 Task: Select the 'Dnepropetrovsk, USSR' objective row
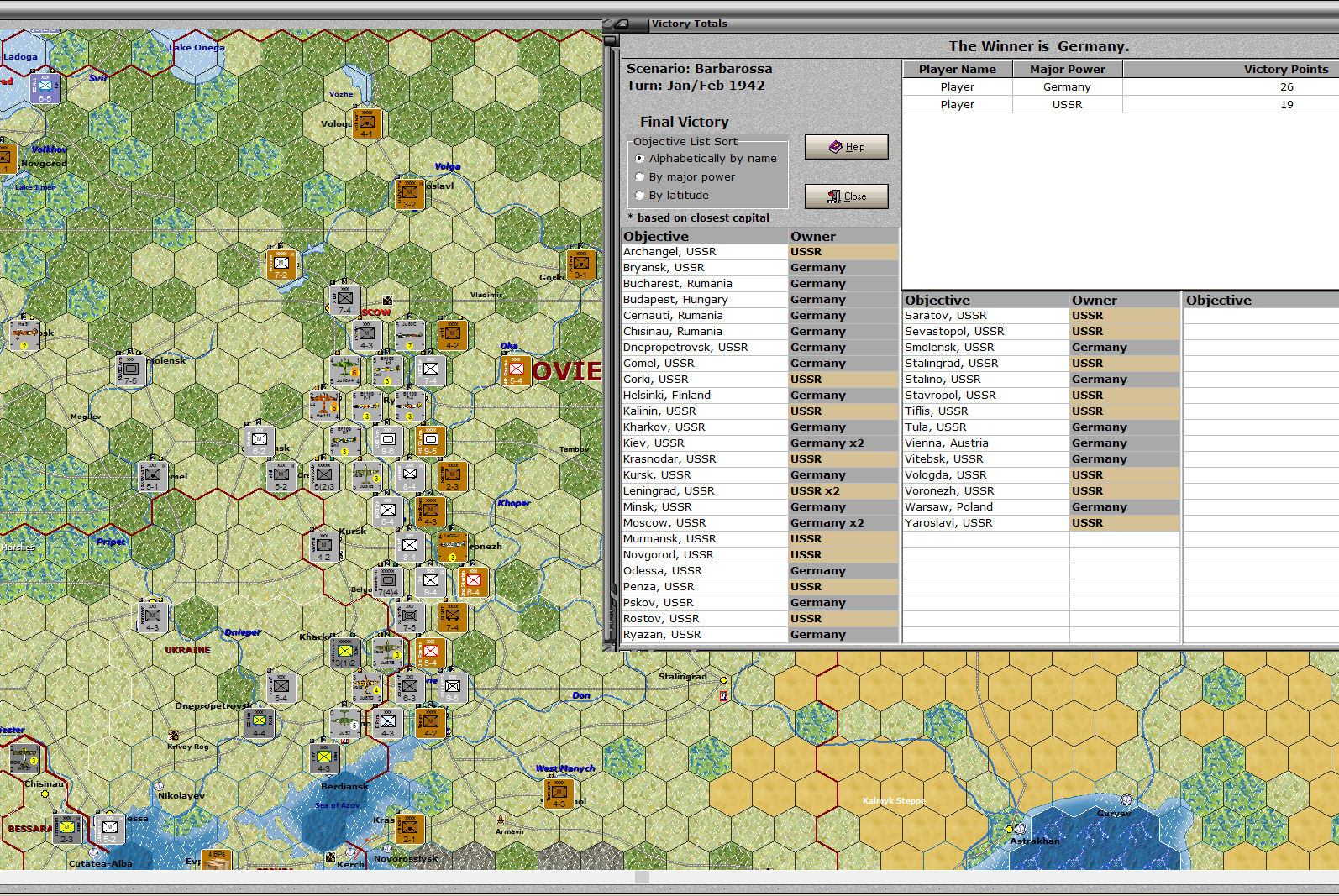[760, 348]
